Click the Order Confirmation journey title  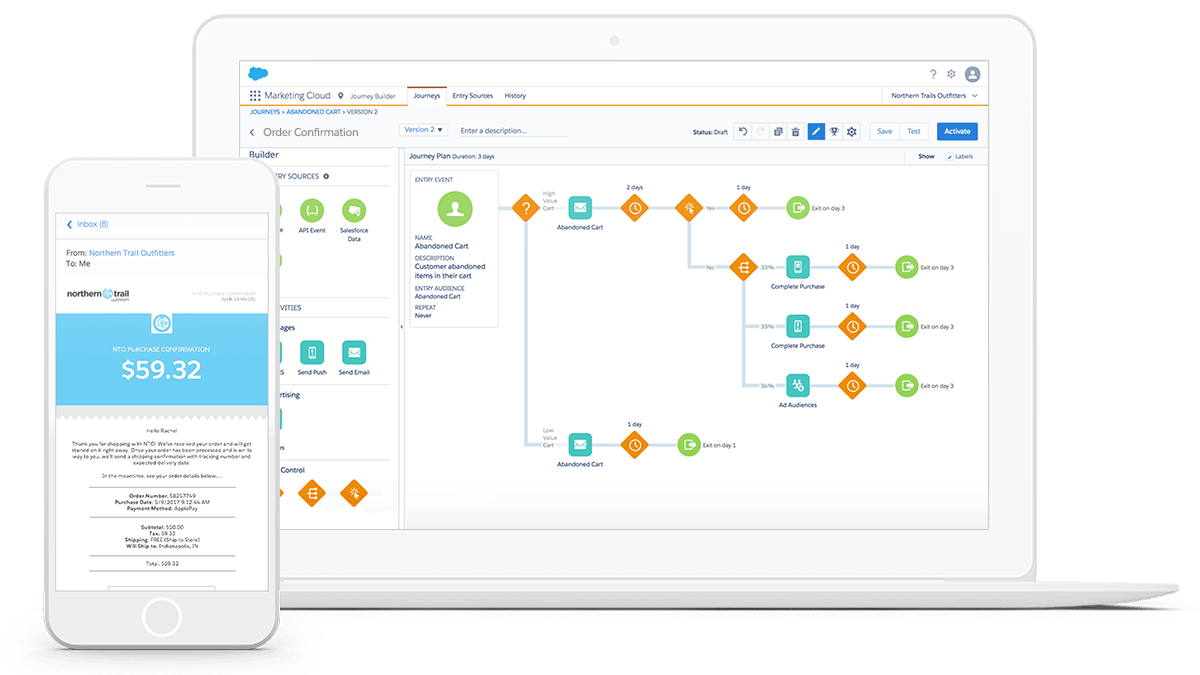click(310, 132)
